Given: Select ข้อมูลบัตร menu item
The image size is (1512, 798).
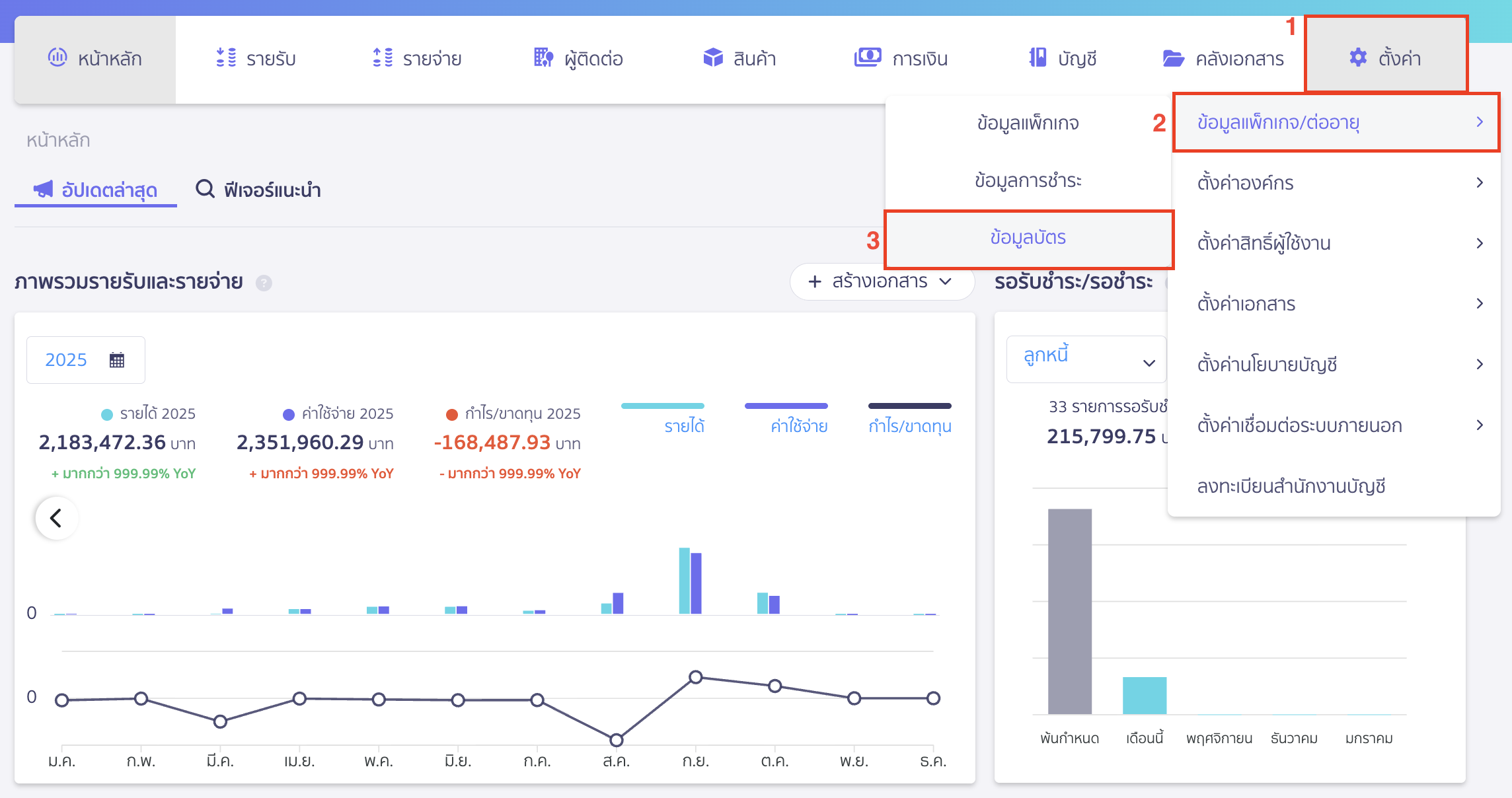Looking at the screenshot, I should click(x=1028, y=238).
